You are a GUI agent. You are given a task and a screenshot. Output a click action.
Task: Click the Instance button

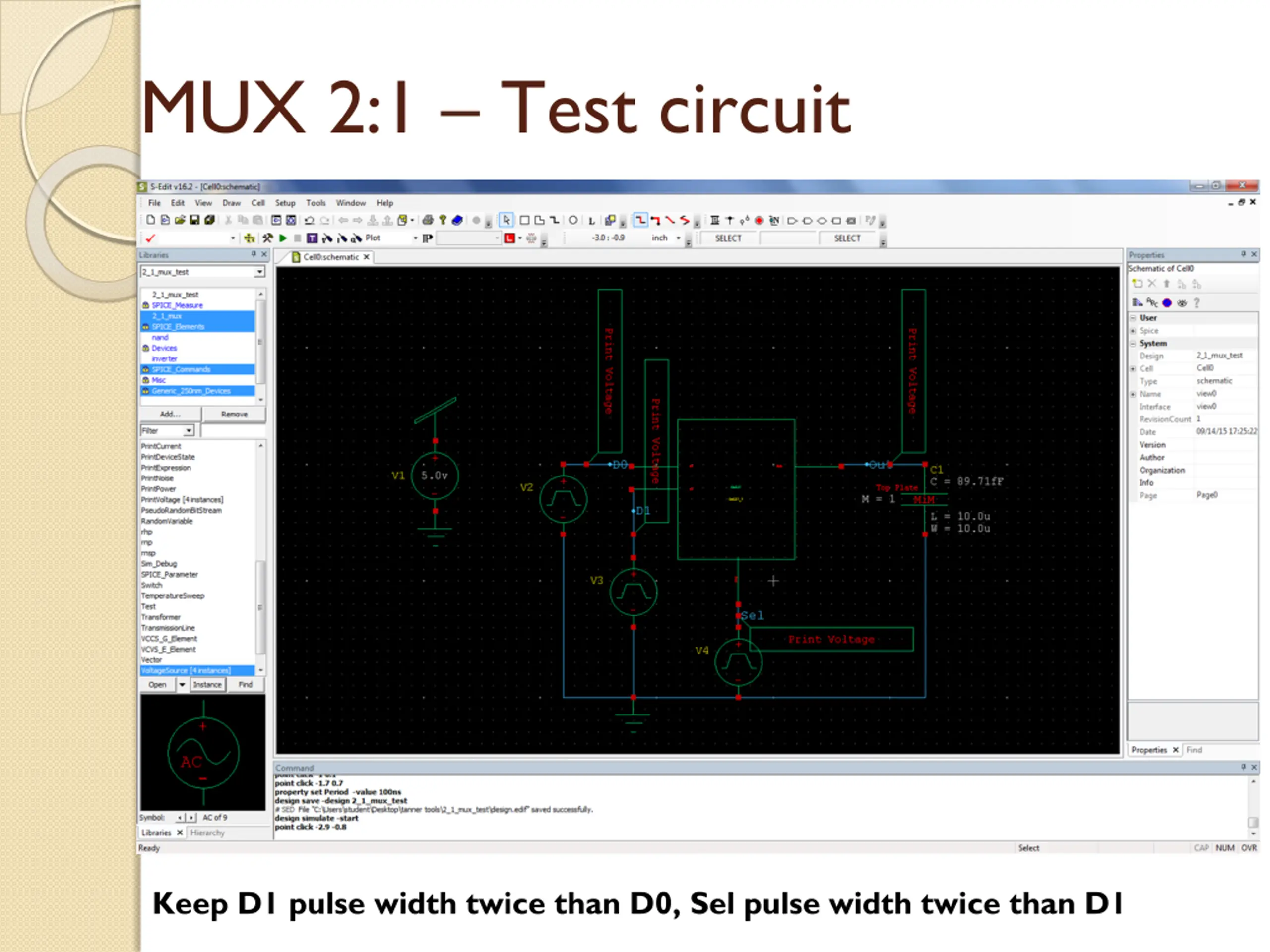207,685
